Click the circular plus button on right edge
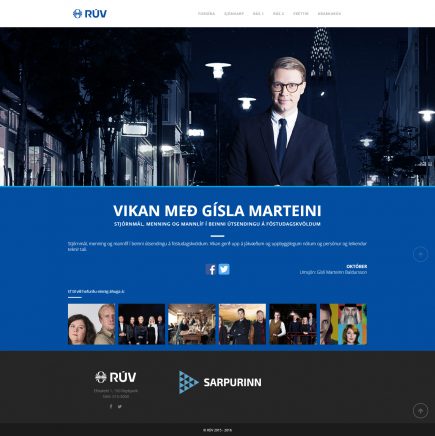 420,254
